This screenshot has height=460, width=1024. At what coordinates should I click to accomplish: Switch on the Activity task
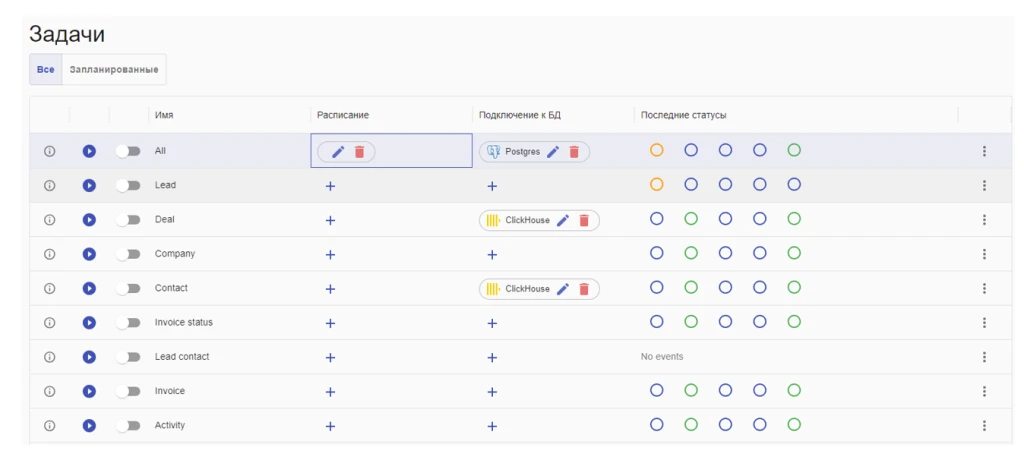coord(128,425)
